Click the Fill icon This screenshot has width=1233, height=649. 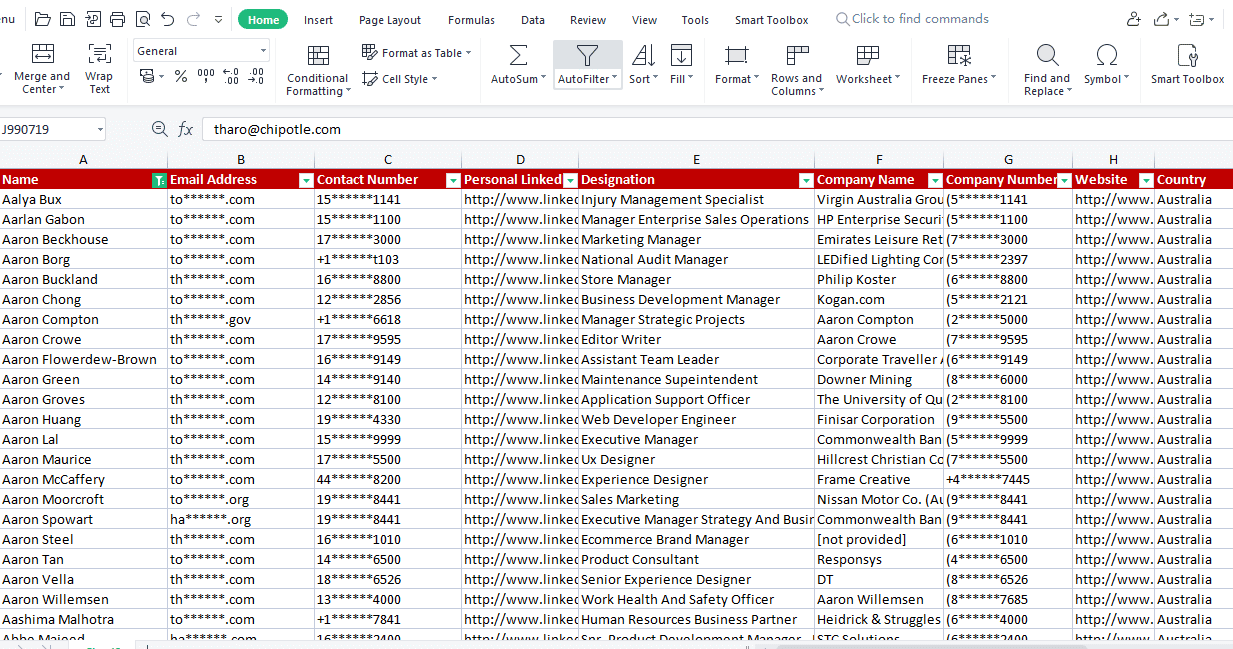pos(681,55)
